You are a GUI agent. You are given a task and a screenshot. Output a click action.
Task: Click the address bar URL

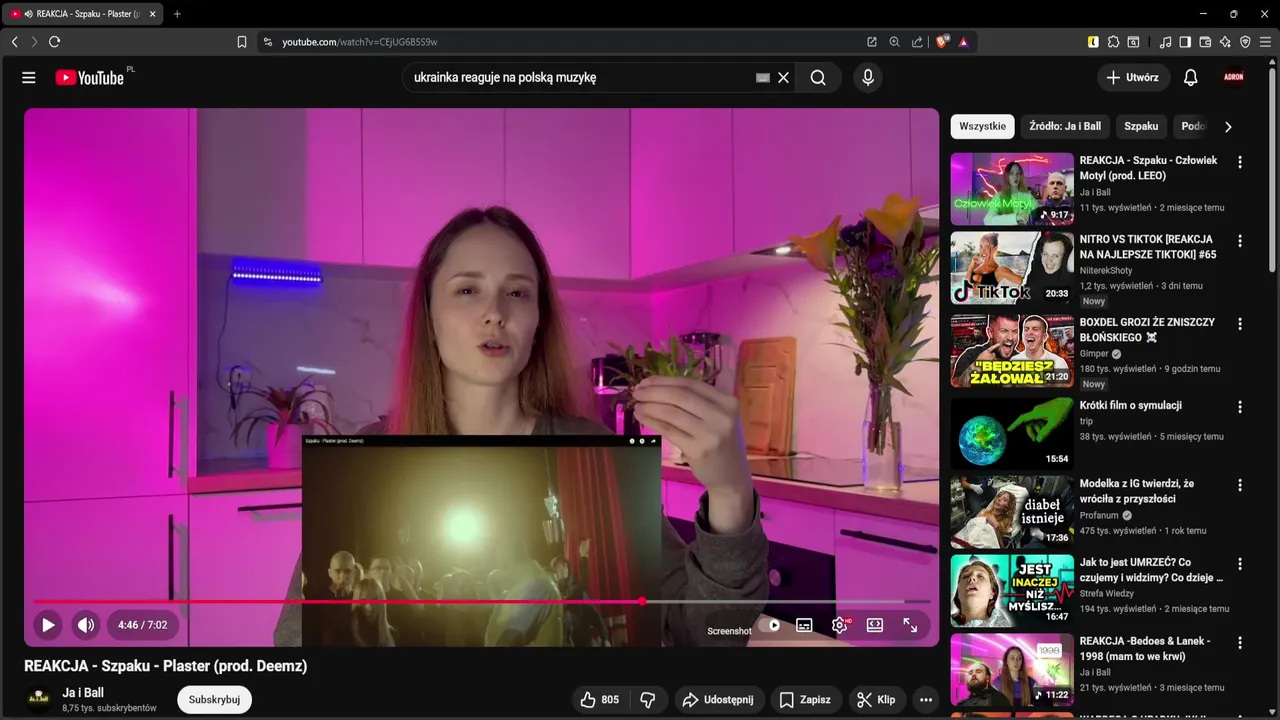click(360, 42)
